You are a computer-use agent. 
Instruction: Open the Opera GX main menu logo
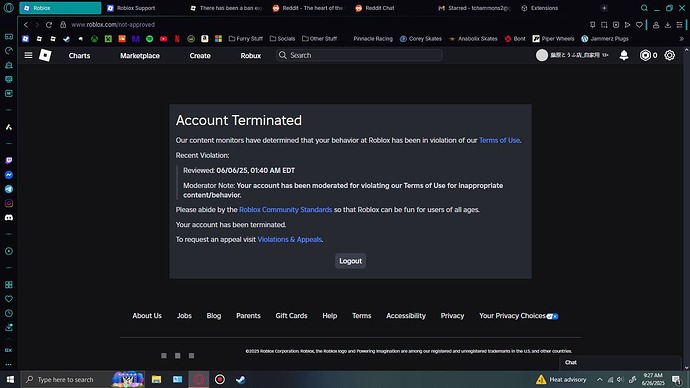pos(8,8)
